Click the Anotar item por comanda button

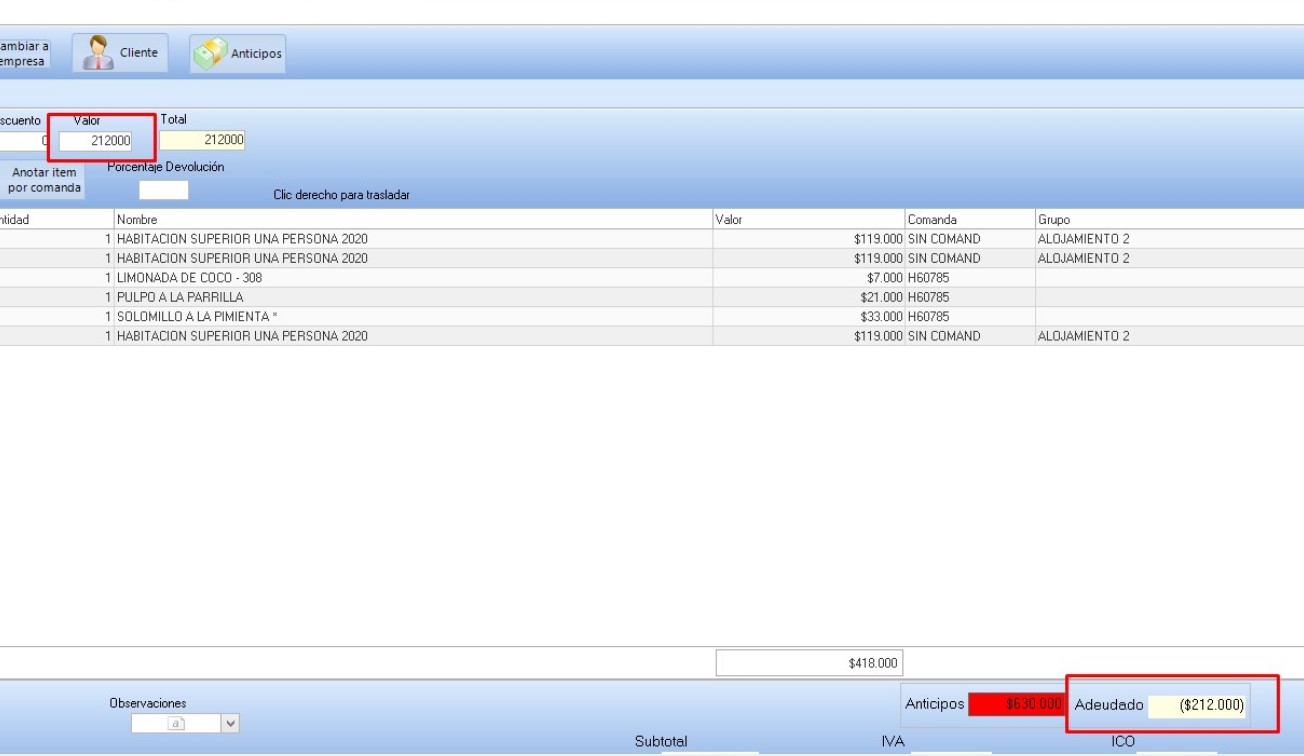43,180
